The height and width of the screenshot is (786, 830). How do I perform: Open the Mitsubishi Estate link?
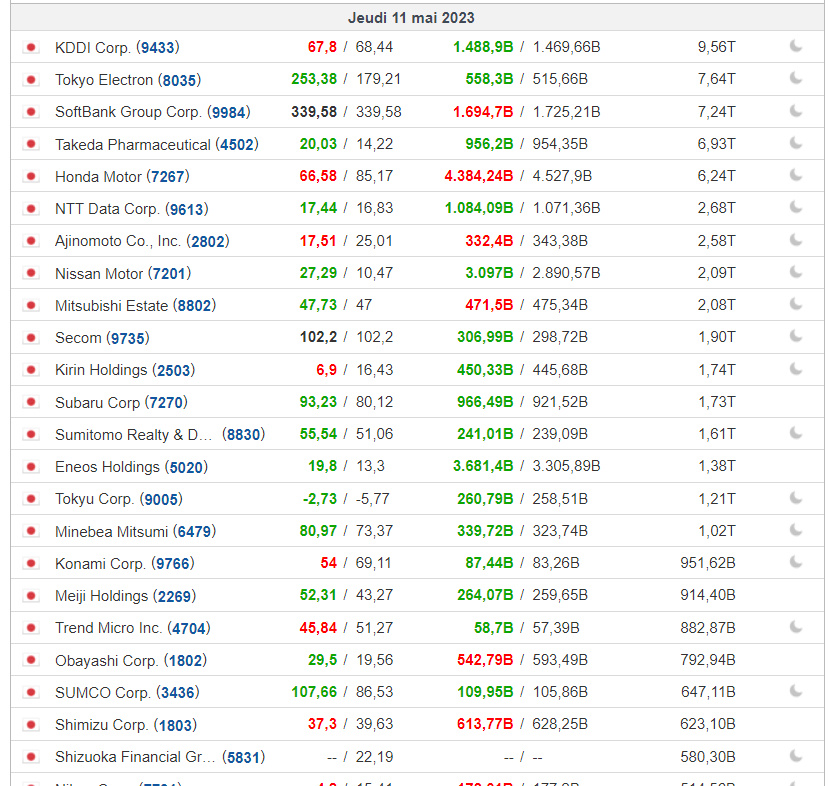pos(112,306)
